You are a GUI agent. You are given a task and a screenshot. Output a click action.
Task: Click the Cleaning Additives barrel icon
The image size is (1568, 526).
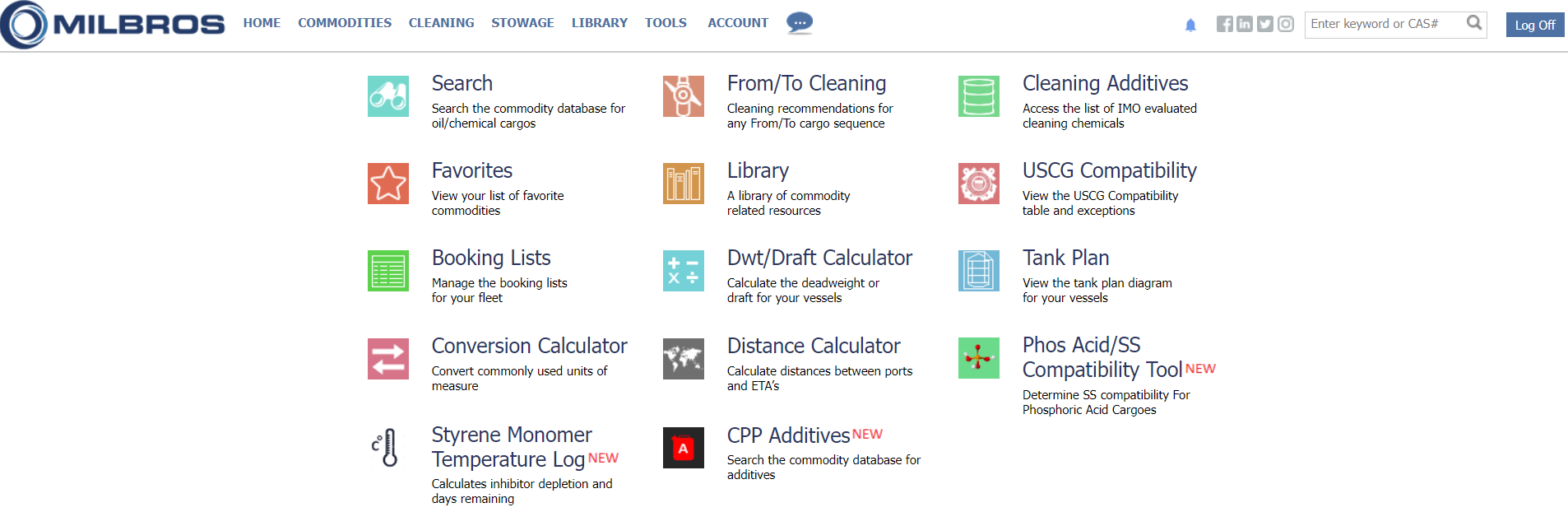tap(978, 96)
